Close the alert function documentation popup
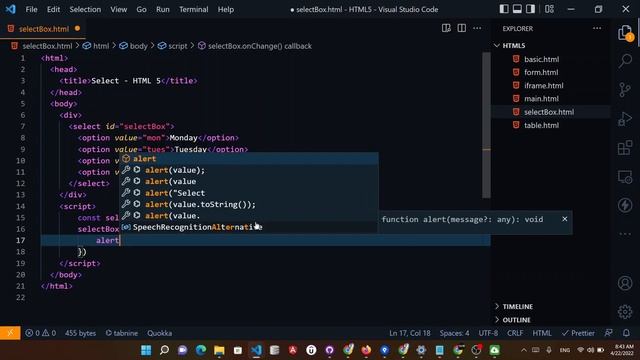This screenshot has width=640, height=360. [564, 219]
